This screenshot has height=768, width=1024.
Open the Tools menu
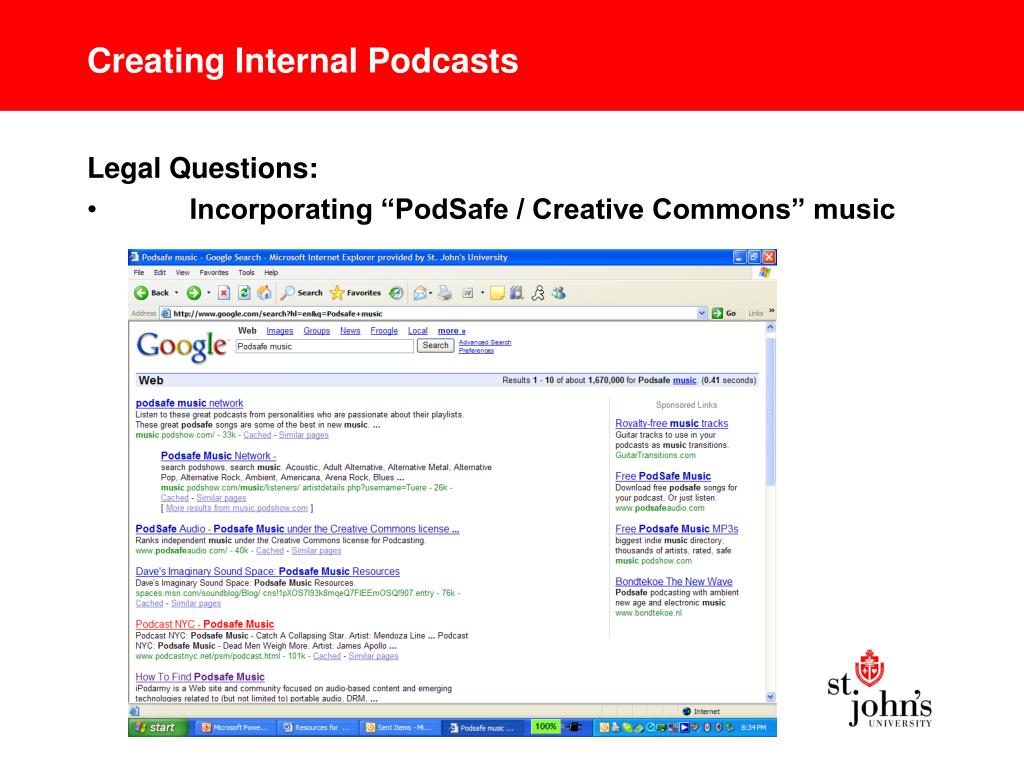[246, 273]
